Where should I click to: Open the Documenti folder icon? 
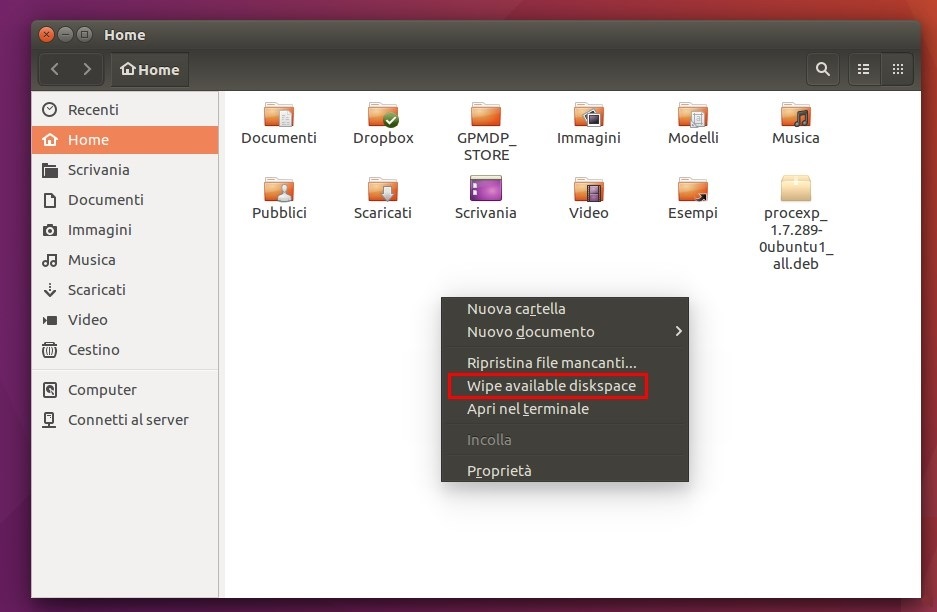(278, 115)
